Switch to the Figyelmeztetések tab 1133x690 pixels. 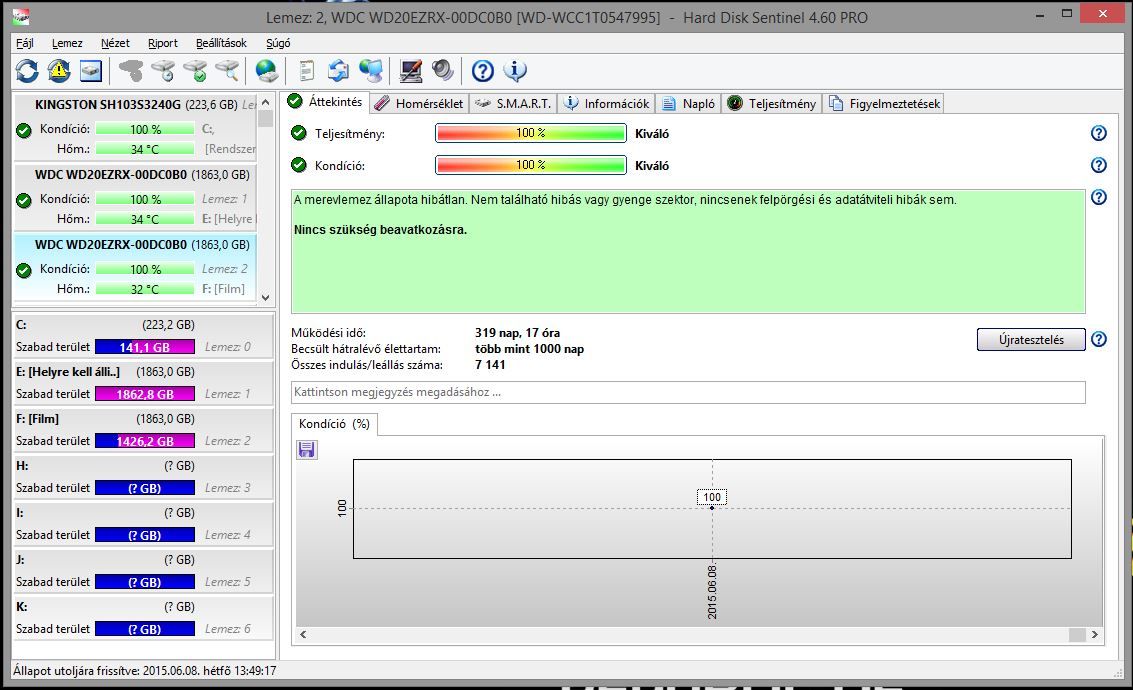point(884,103)
